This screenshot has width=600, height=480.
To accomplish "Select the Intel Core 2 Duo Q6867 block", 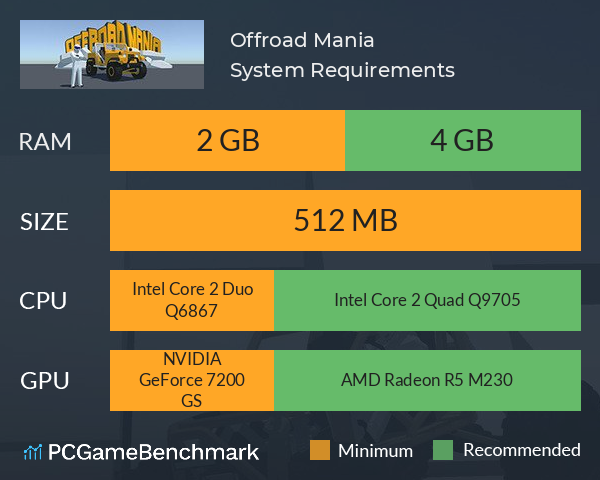I will pos(192,300).
